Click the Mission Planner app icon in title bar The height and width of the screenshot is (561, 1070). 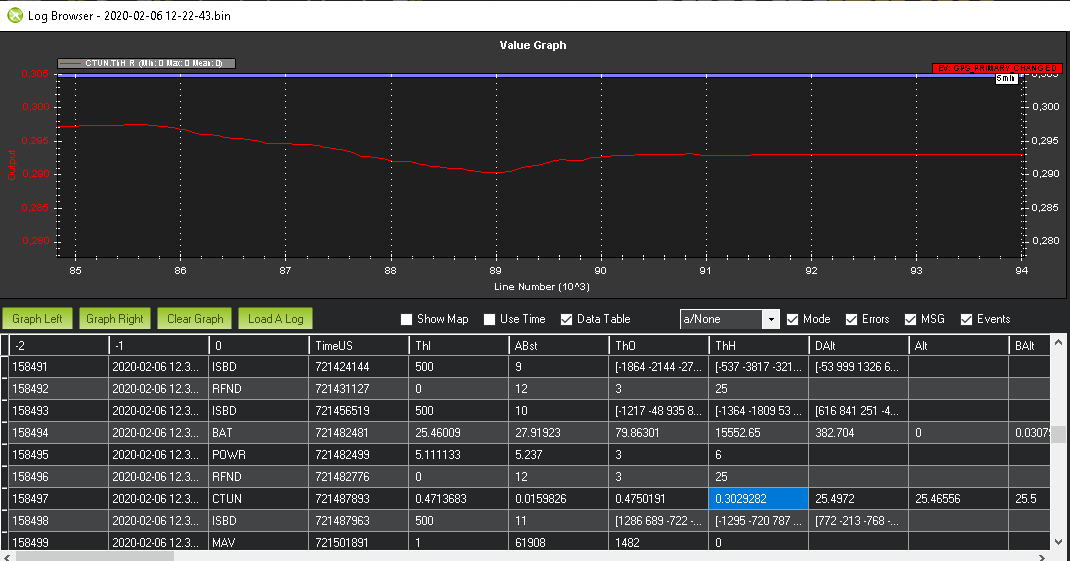pos(14,15)
